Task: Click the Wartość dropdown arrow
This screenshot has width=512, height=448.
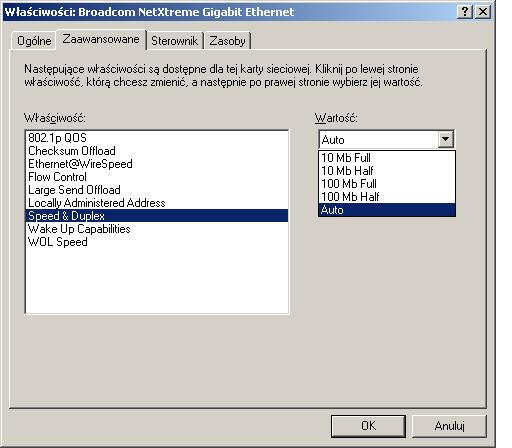Action: [x=446, y=139]
